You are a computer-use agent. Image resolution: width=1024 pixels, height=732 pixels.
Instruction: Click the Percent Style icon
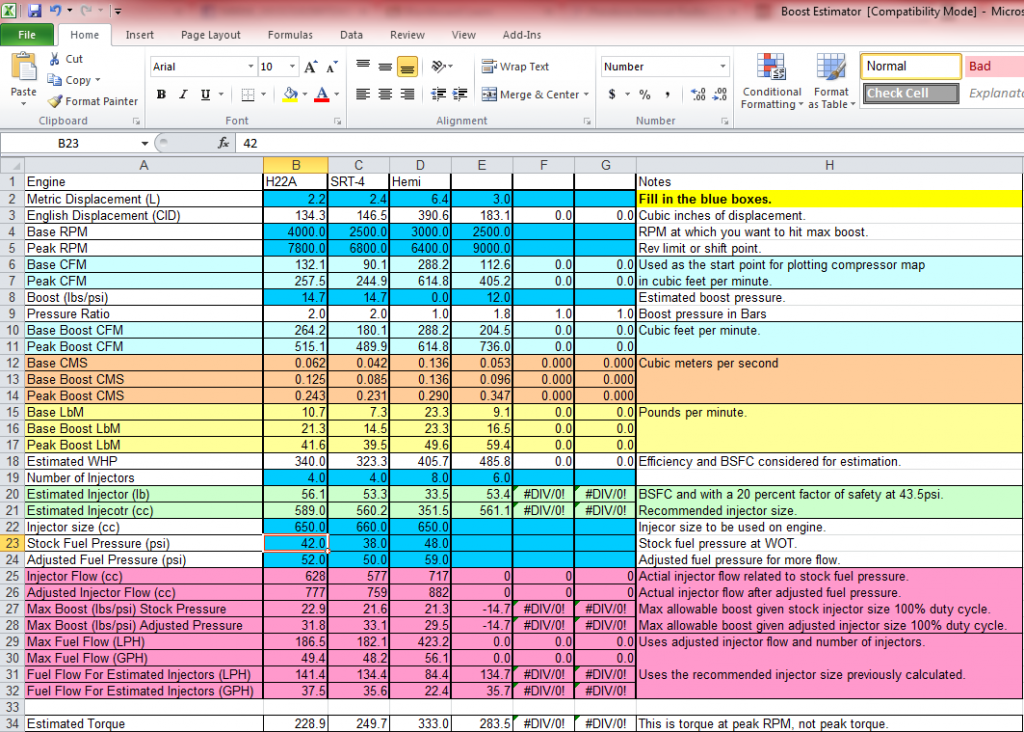click(x=645, y=94)
